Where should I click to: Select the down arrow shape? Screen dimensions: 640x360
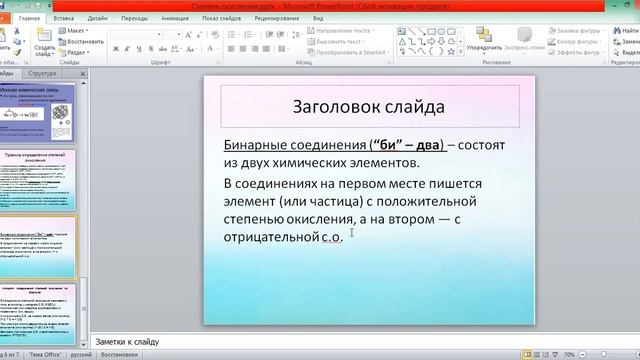441,42
